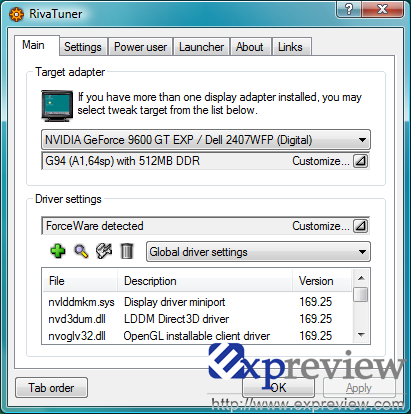Click the driver list scrollbar thumb
Image resolution: width=411 pixels, height=414 pixels.
(361, 295)
